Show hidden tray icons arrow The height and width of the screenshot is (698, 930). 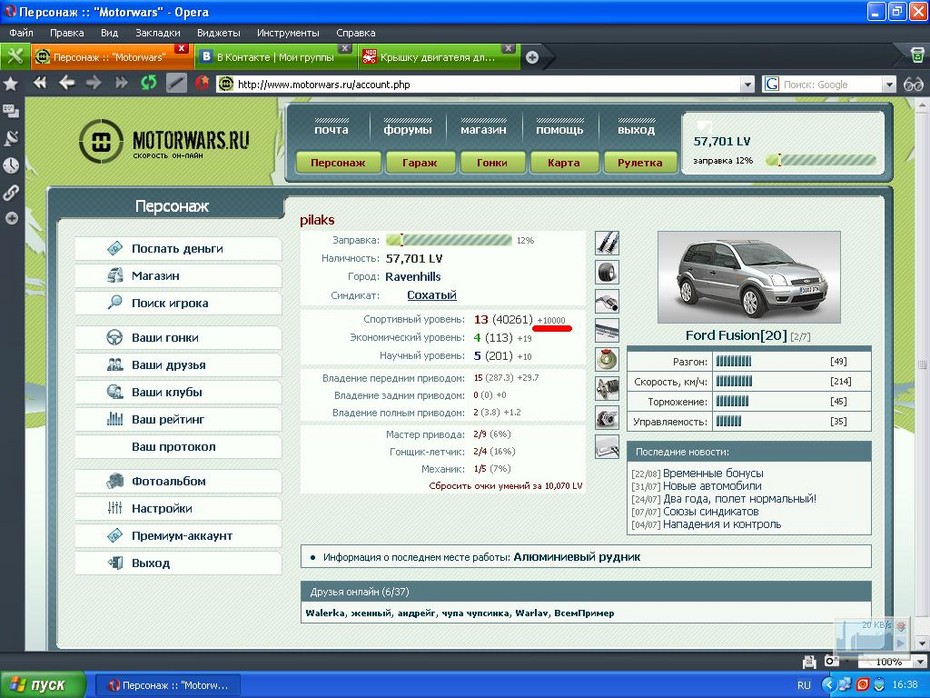click(x=828, y=685)
